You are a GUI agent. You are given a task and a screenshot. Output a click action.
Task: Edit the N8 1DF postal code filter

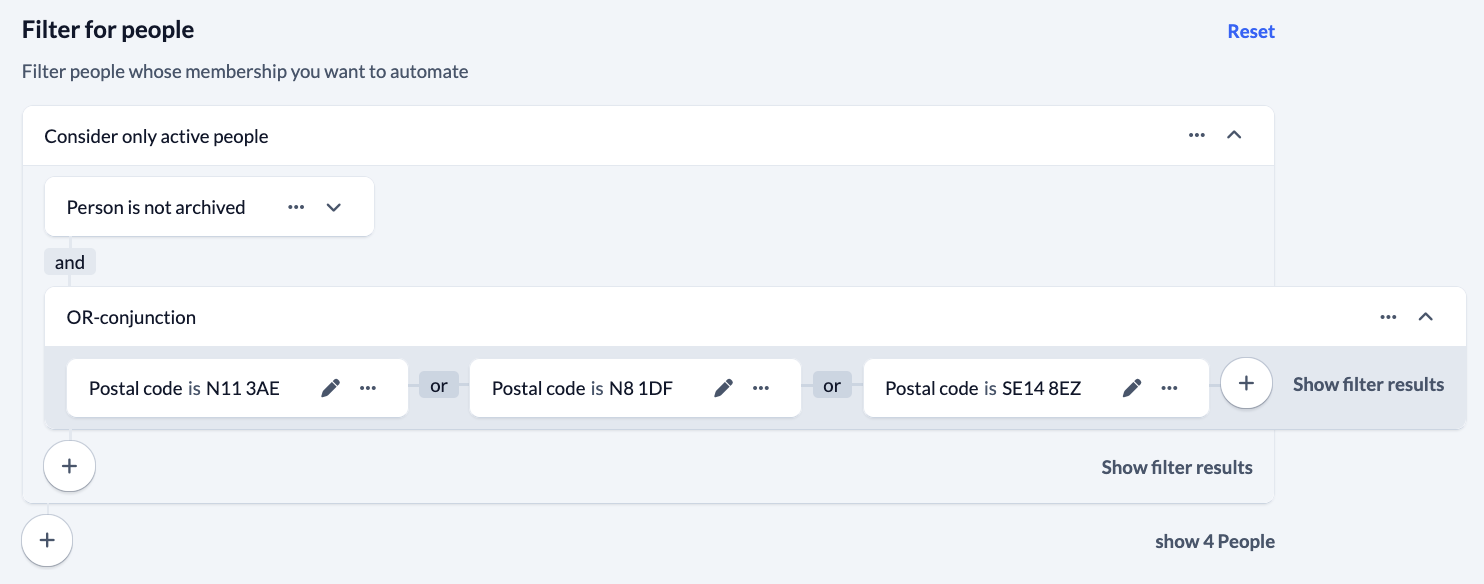point(723,388)
